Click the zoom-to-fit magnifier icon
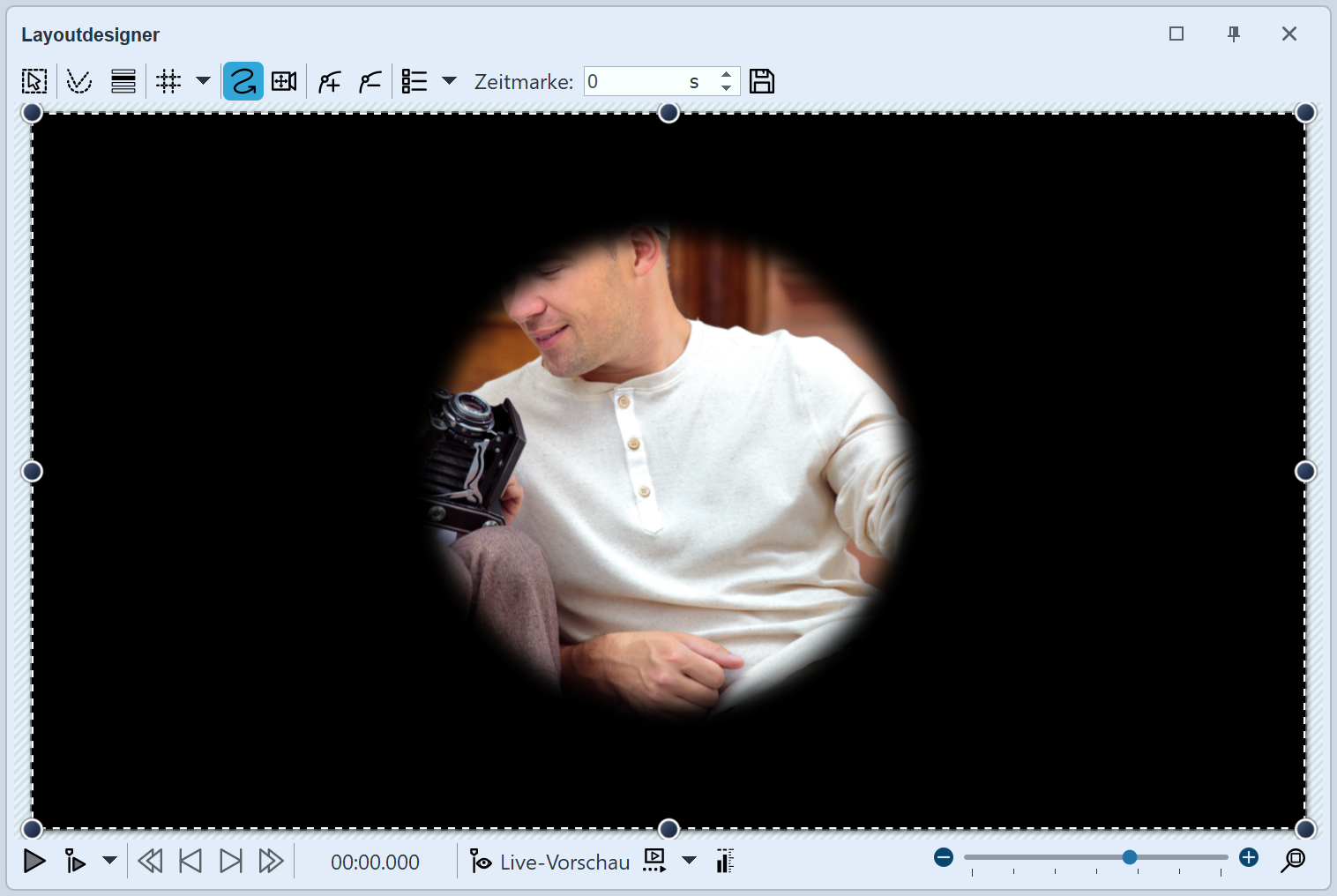1337x896 pixels. click(1293, 860)
